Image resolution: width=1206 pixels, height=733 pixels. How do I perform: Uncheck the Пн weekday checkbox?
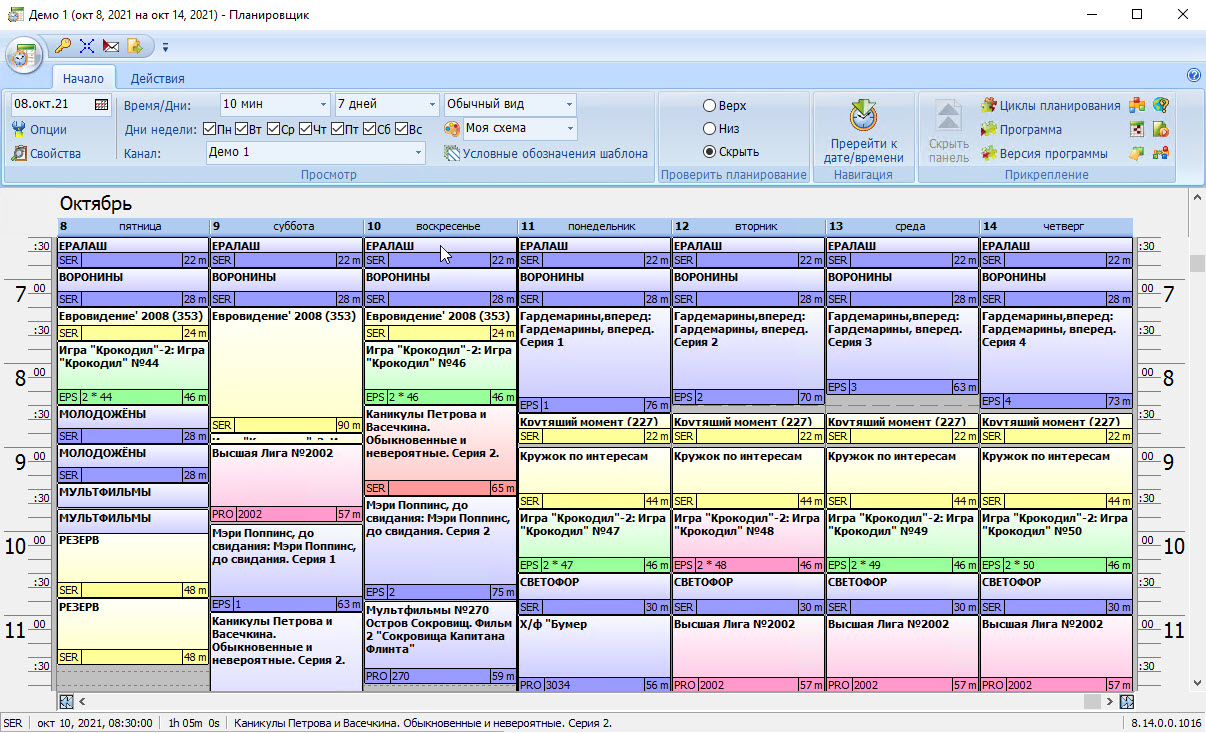210,129
